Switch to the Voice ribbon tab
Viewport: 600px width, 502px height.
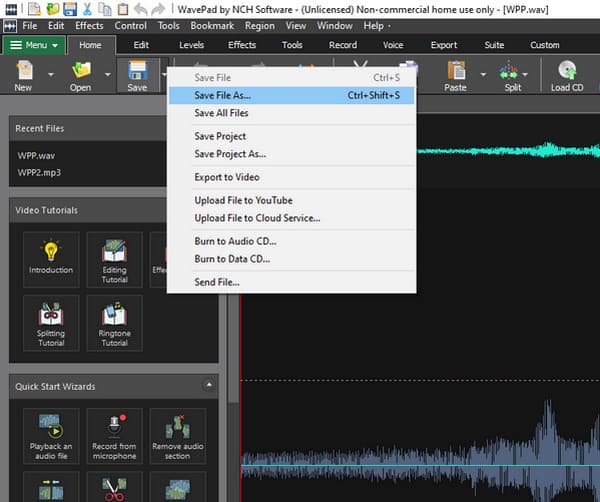393,45
